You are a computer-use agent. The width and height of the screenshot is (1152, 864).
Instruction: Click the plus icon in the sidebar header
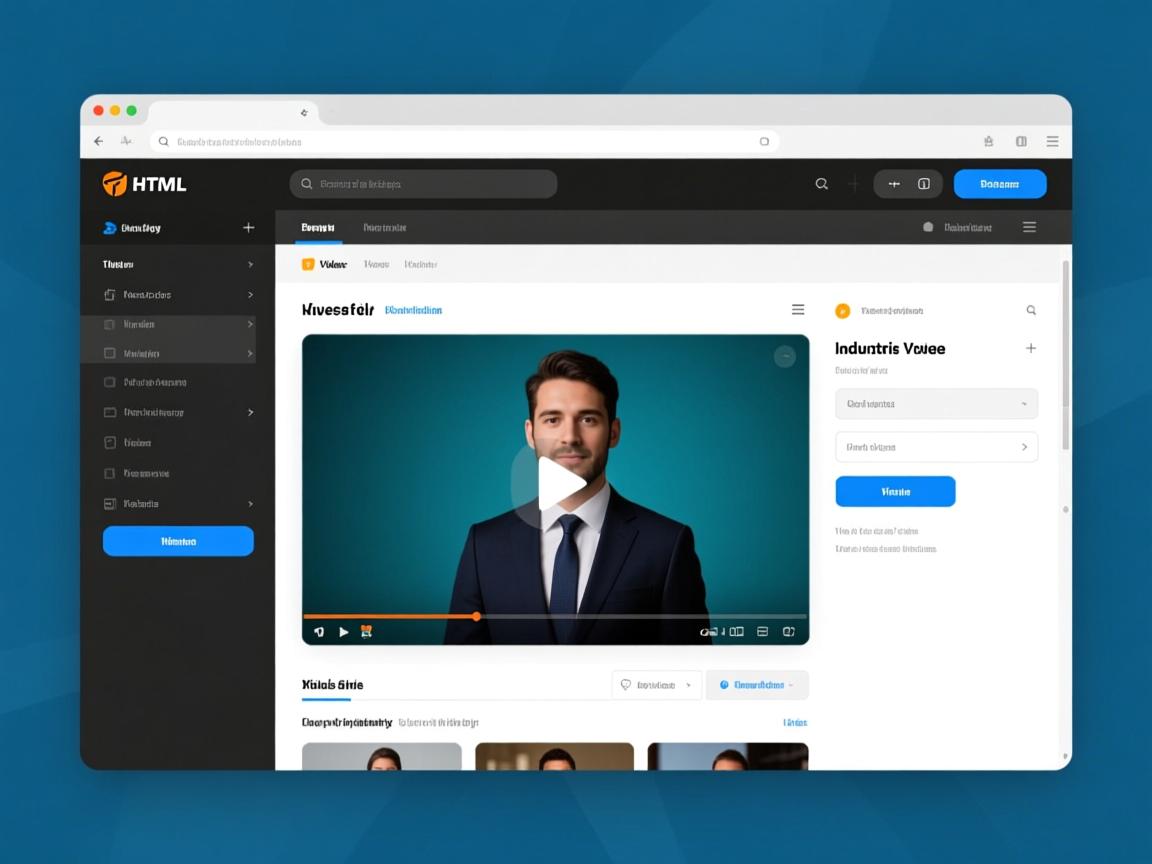pos(249,228)
